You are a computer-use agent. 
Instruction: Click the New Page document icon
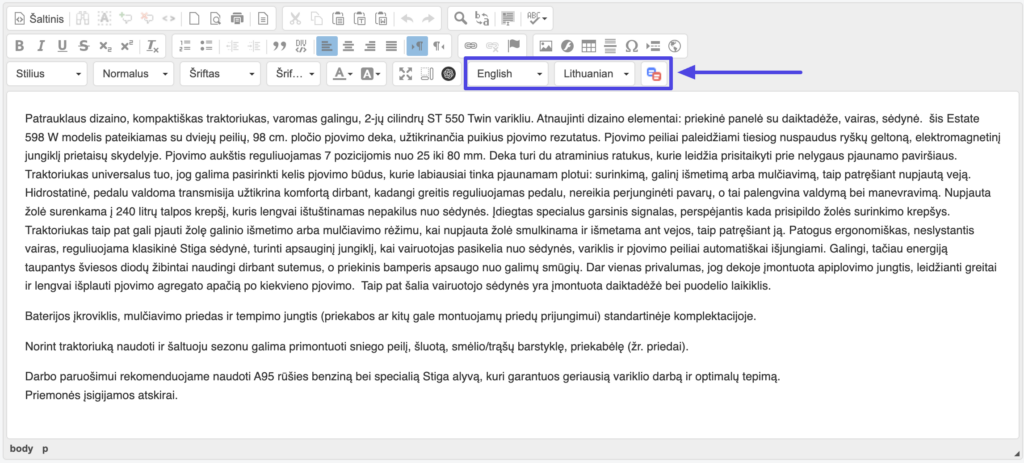pyautogui.click(x=194, y=18)
